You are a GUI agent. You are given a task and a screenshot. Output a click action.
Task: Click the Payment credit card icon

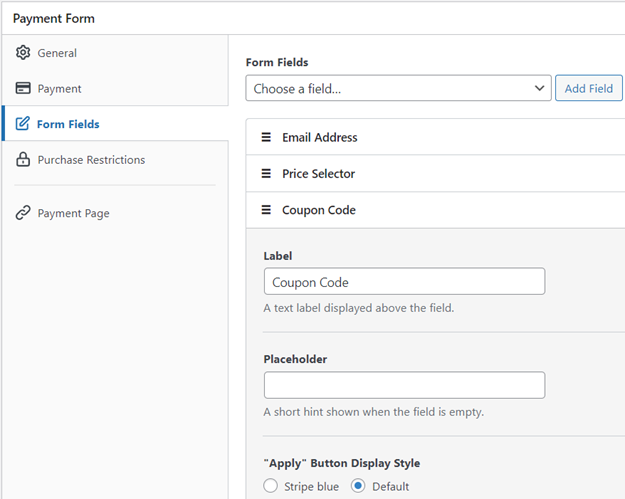(x=23, y=88)
